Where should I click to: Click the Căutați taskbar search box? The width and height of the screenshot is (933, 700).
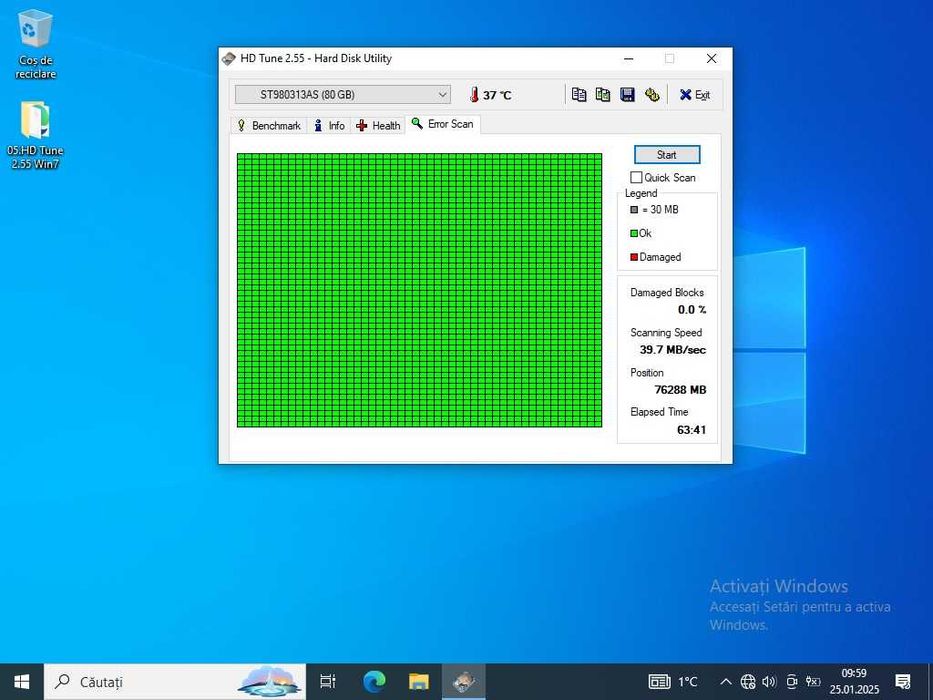tap(175, 682)
